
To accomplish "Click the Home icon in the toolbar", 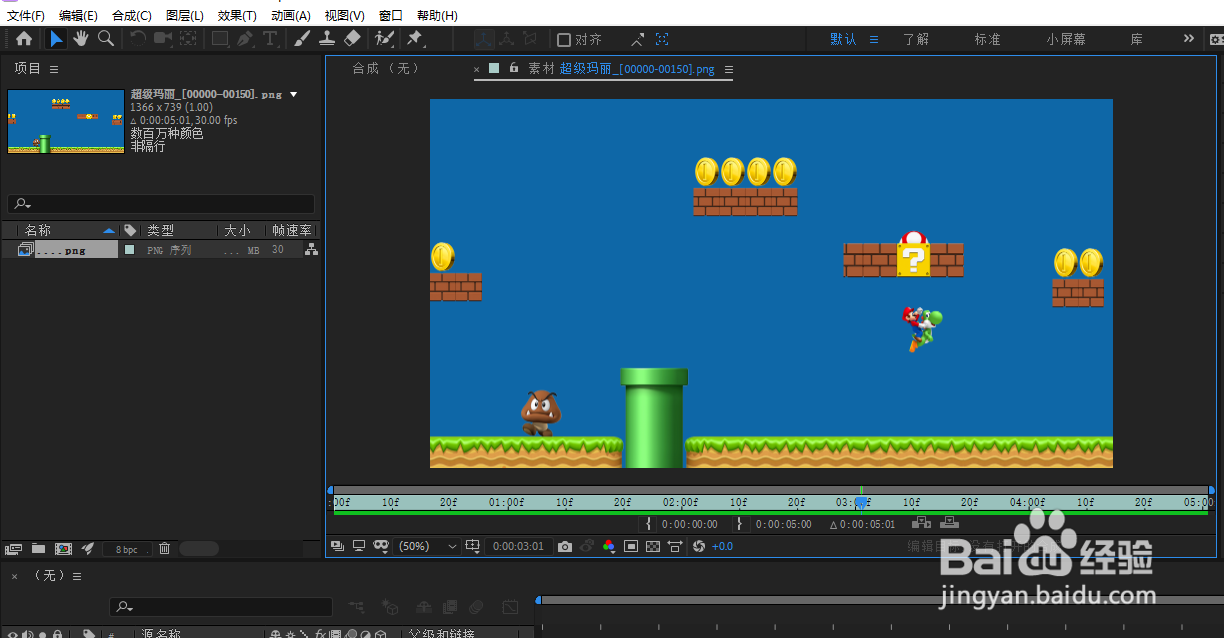I will 23,39.
